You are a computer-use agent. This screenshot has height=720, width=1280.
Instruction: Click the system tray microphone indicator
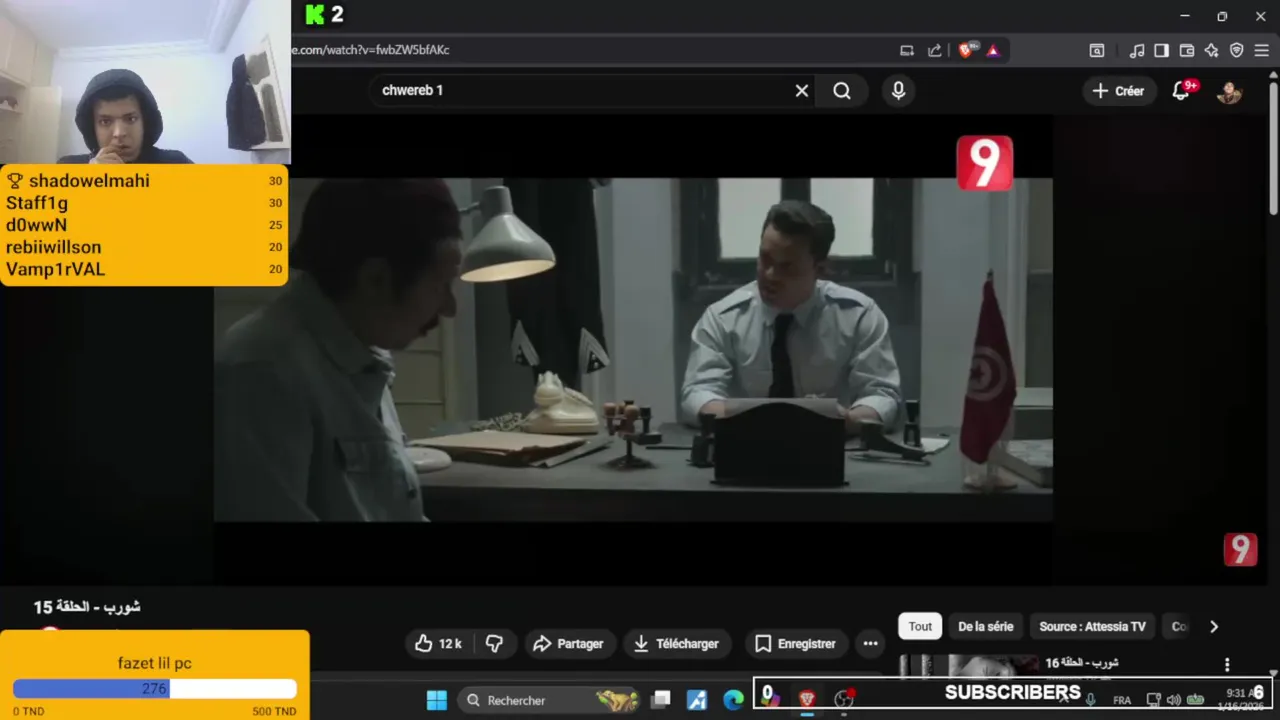click(1091, 700)
